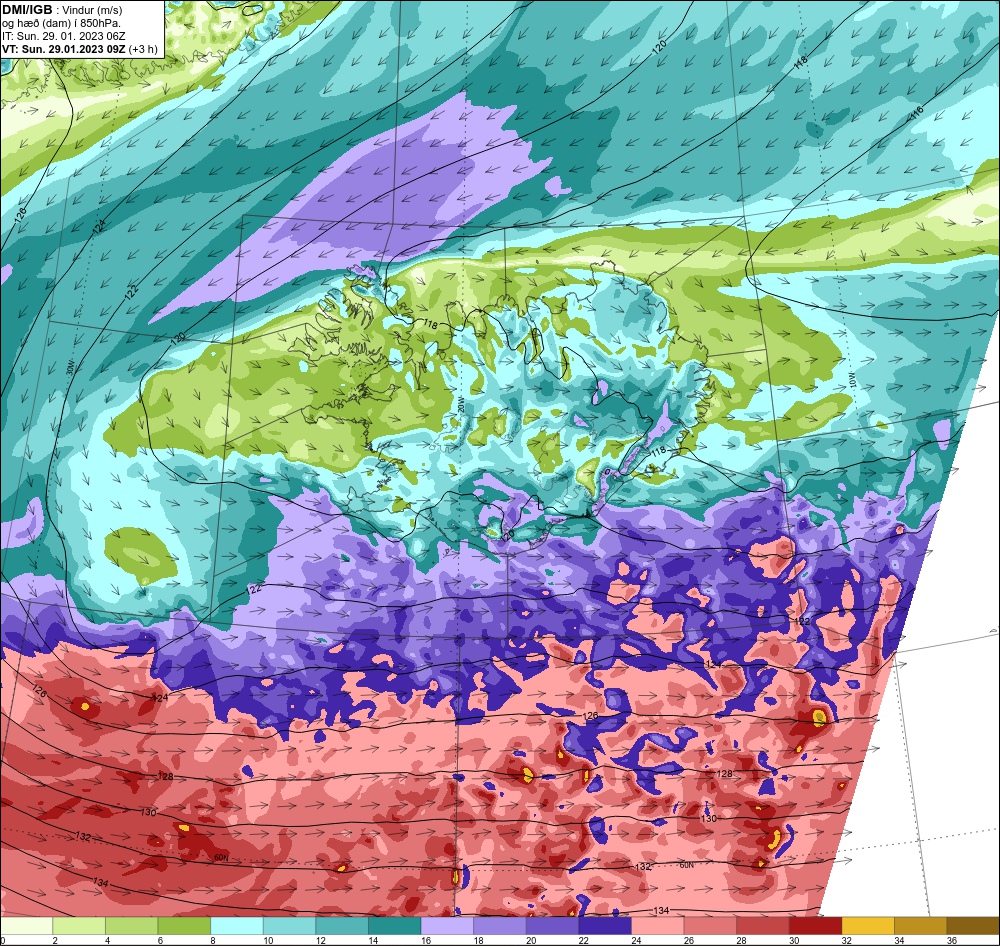Click the pink swatch between 24 and 26
The width and height of the screenshot is (1000, 946).
point(658,926)
